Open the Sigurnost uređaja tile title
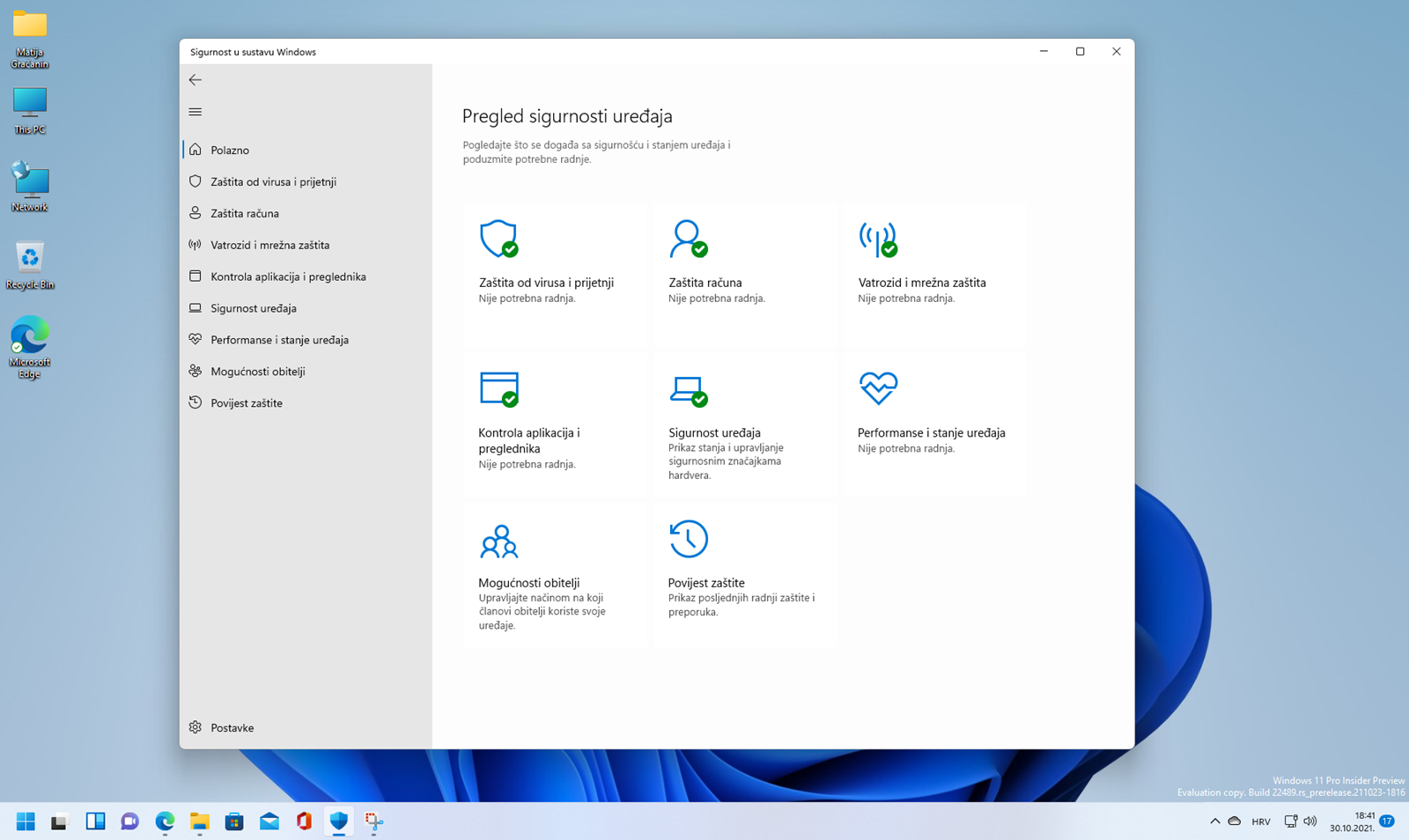The width and height of the screenshot is (1409, 840). tap(714, 432)
